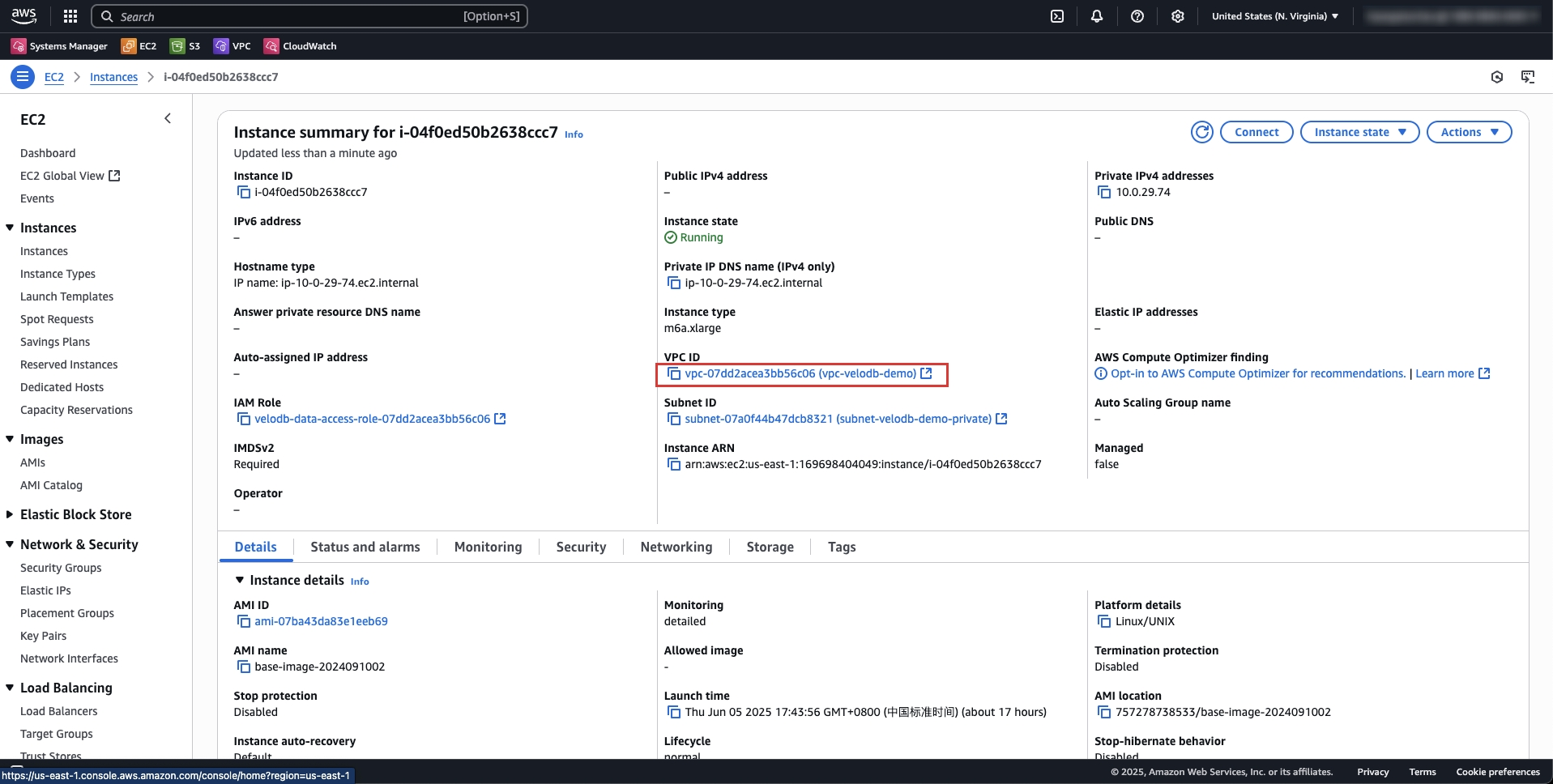
Task: Open Security Groups in the sidebar
Action: [x=61, y=568]
